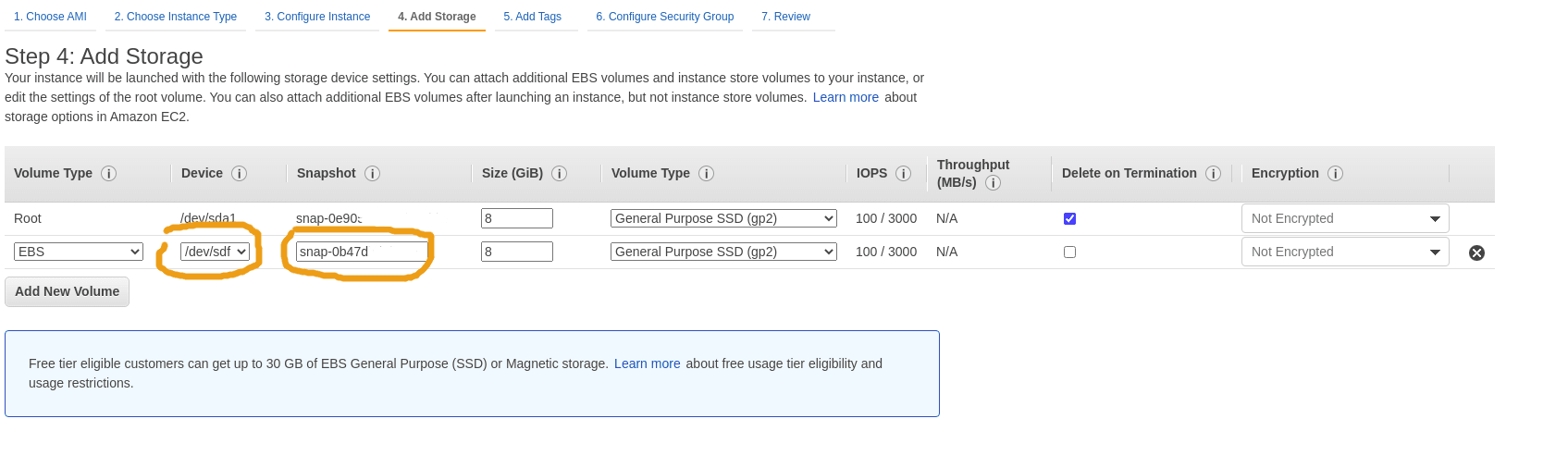This screenshot has width=1568, height=468.
Task: Uncheck Delete on Termination for Root volume
Action: (x=1069, y=218)
